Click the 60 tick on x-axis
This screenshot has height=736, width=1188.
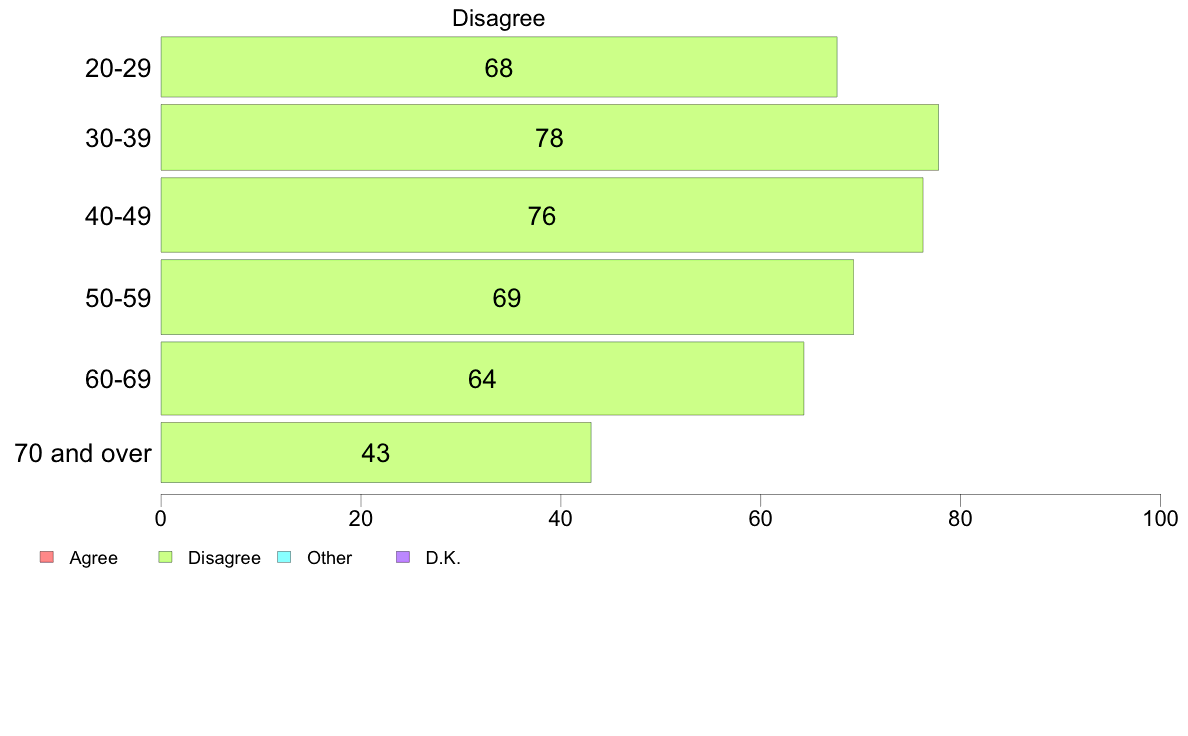point(760,518)
